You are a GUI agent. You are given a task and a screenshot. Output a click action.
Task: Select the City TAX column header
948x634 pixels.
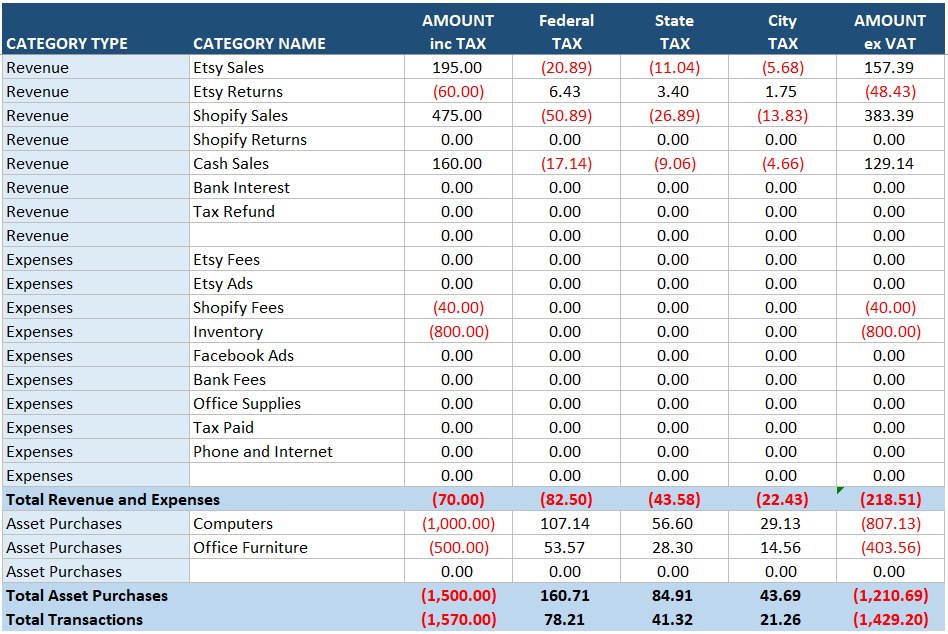(782, 31)
